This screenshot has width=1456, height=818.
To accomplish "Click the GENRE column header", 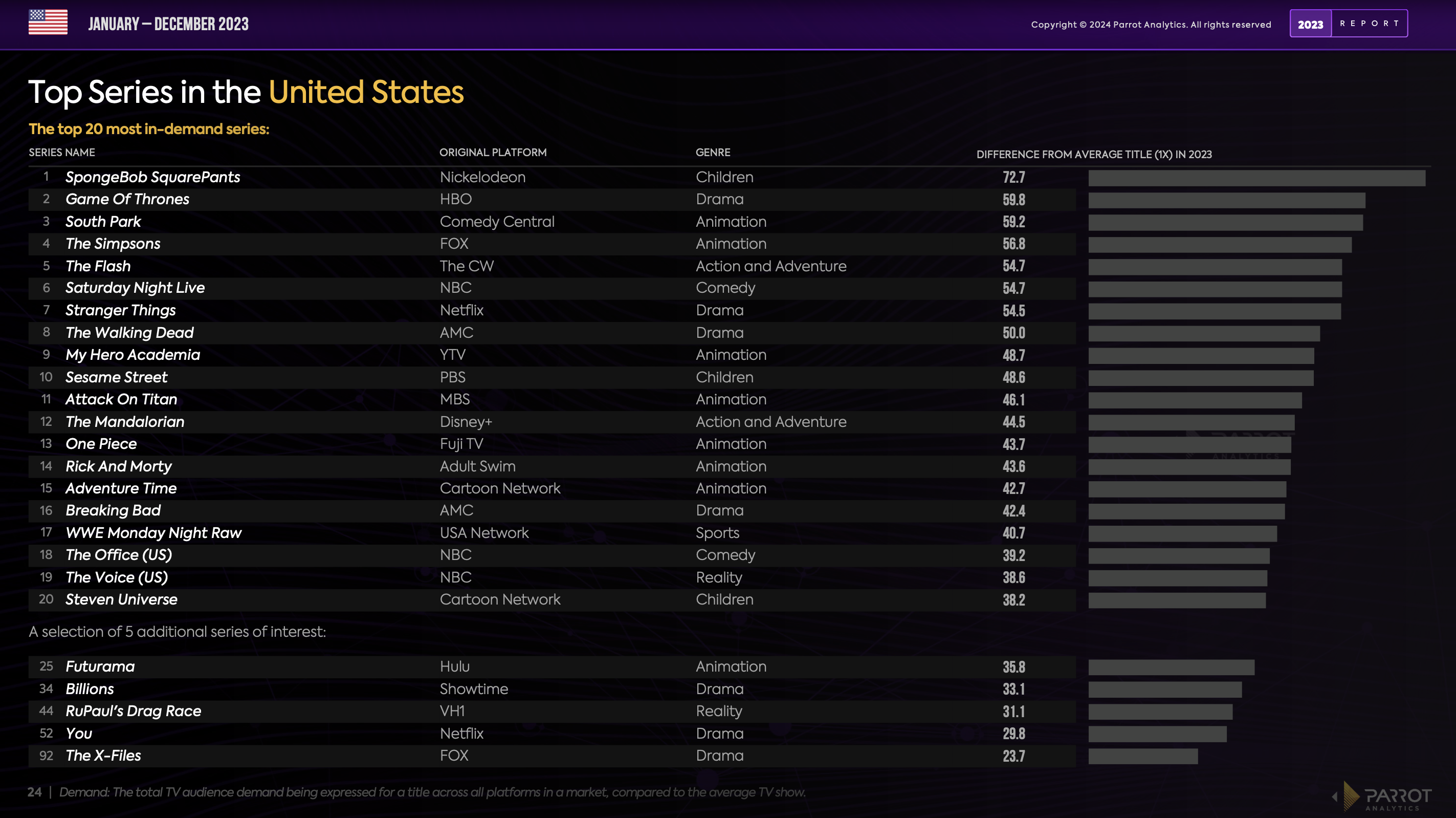I will pyautogui.click(x=713, y=152).
